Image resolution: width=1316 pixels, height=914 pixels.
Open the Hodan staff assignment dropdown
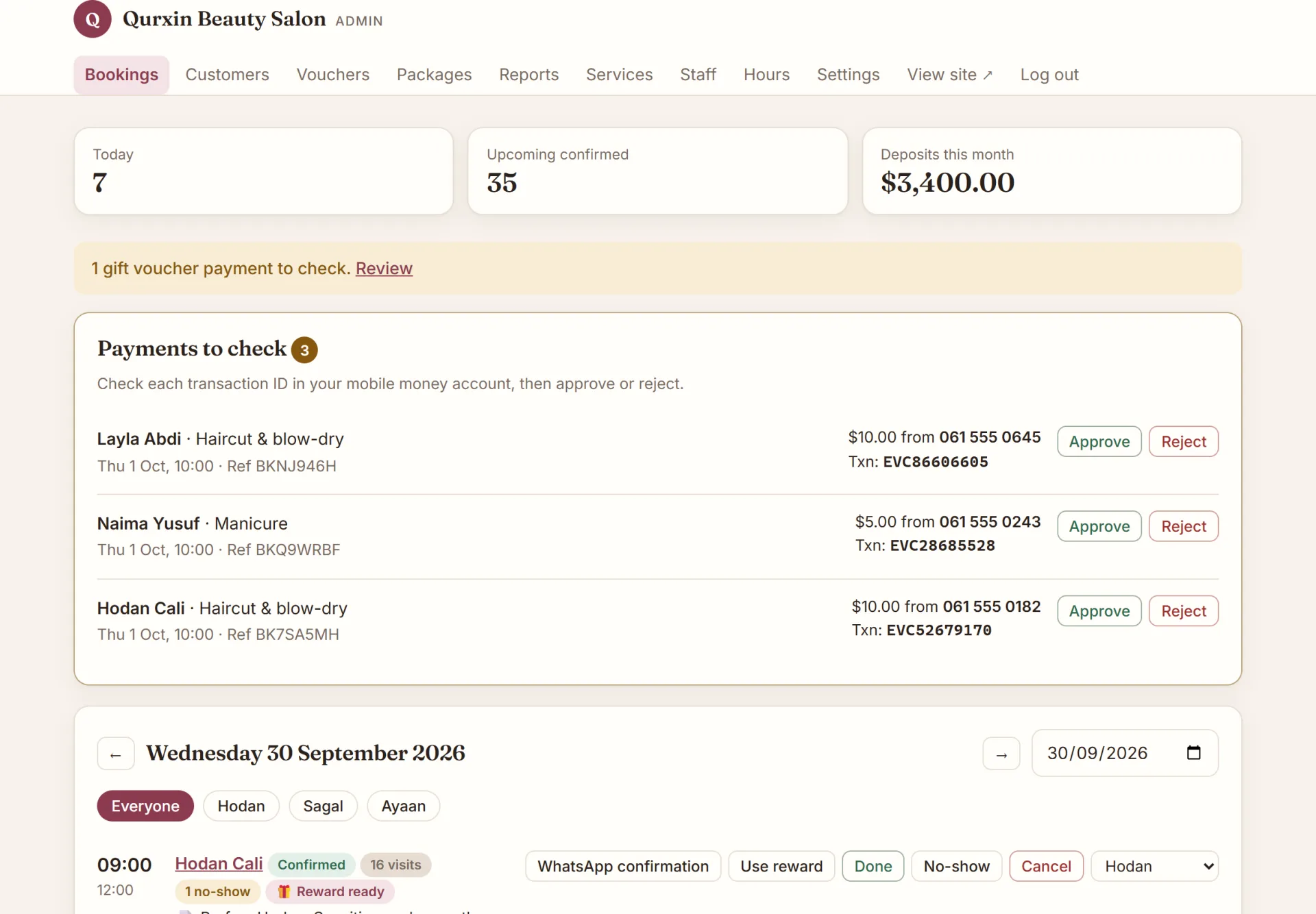(x=1154, y=867)
